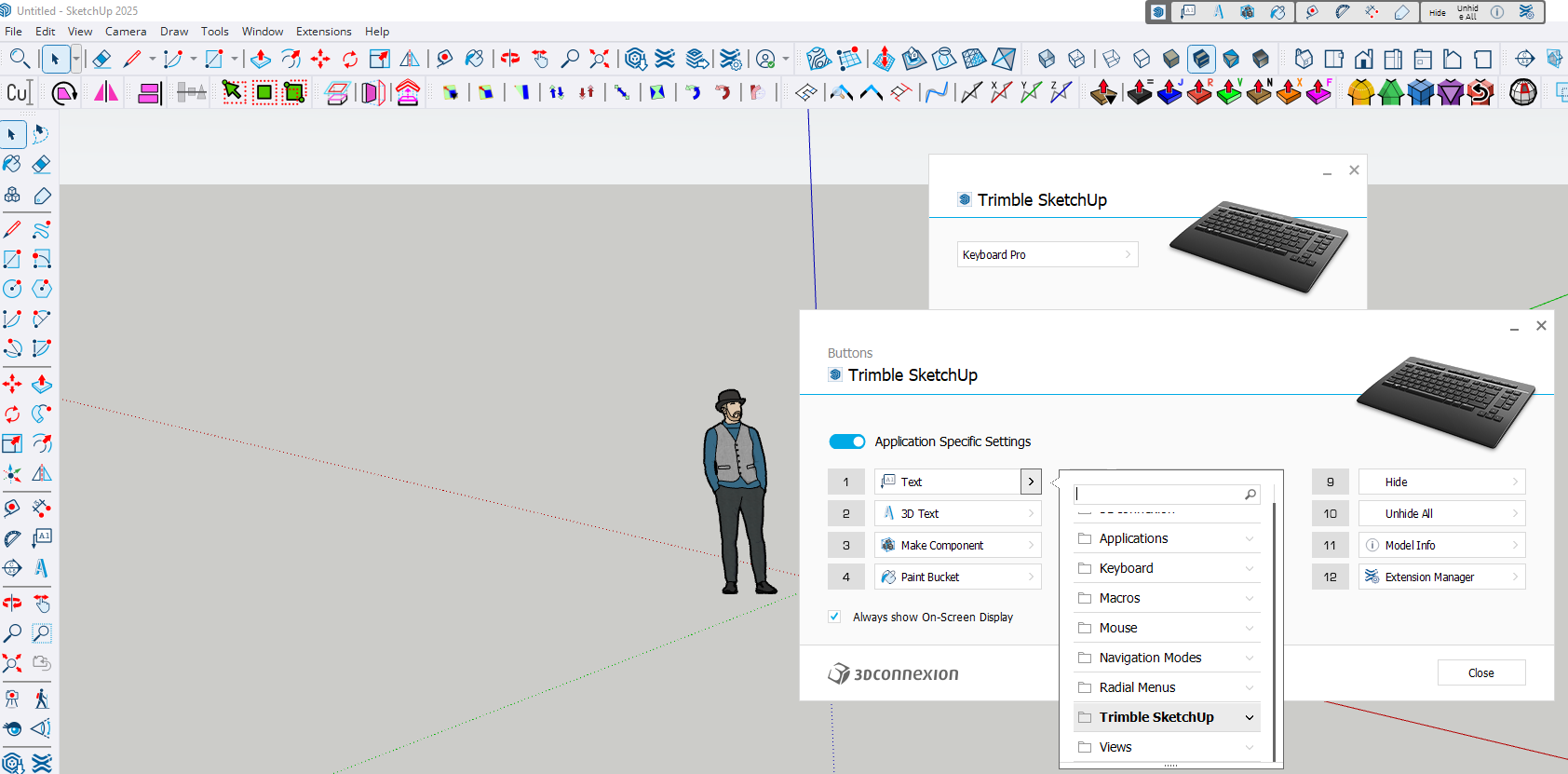
Task: Activate the Orbit tool in top toolbar
Action: click(x=510, y=59)
